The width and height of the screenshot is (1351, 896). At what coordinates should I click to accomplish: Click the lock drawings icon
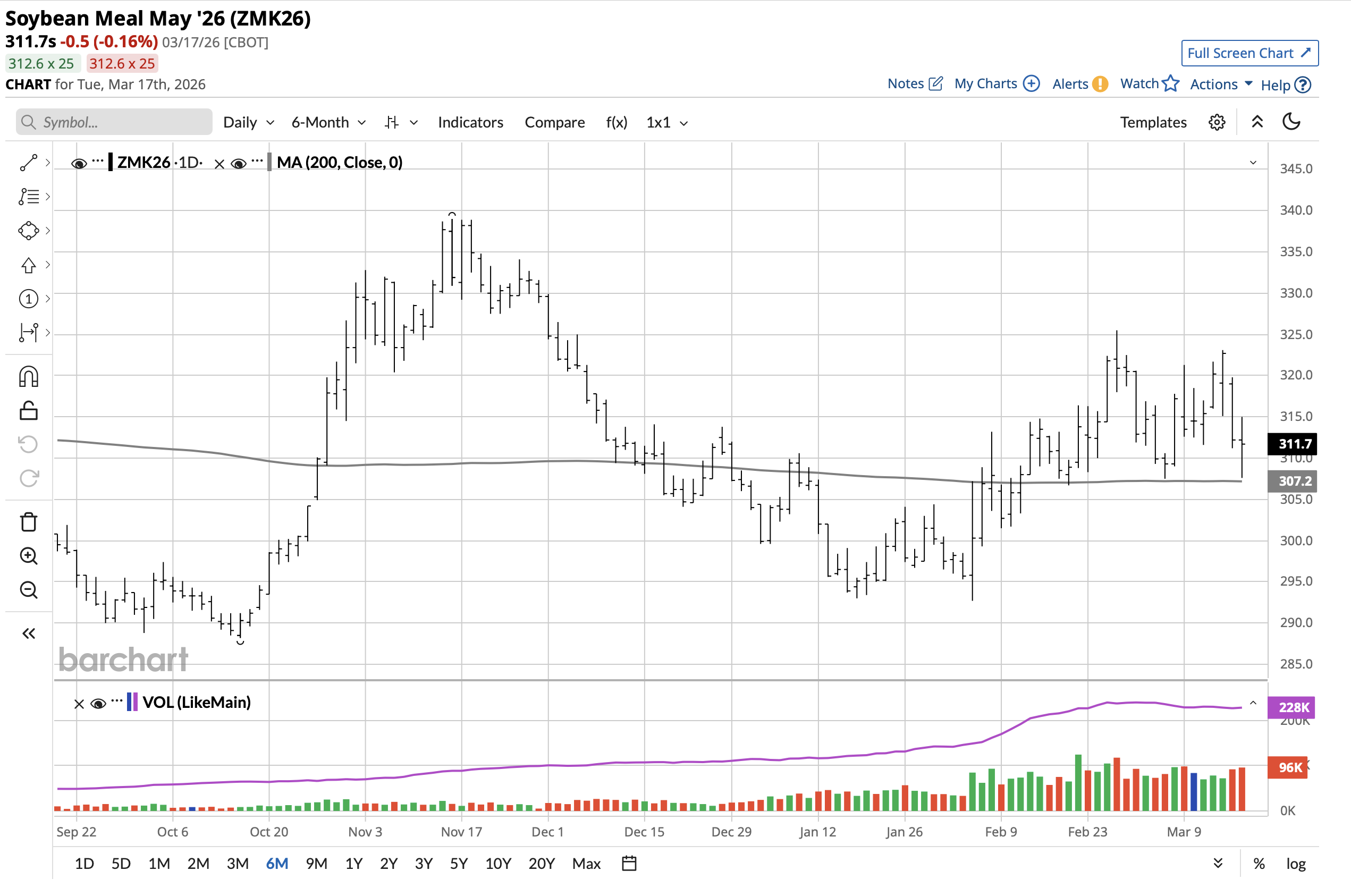[x=29, y=410]
